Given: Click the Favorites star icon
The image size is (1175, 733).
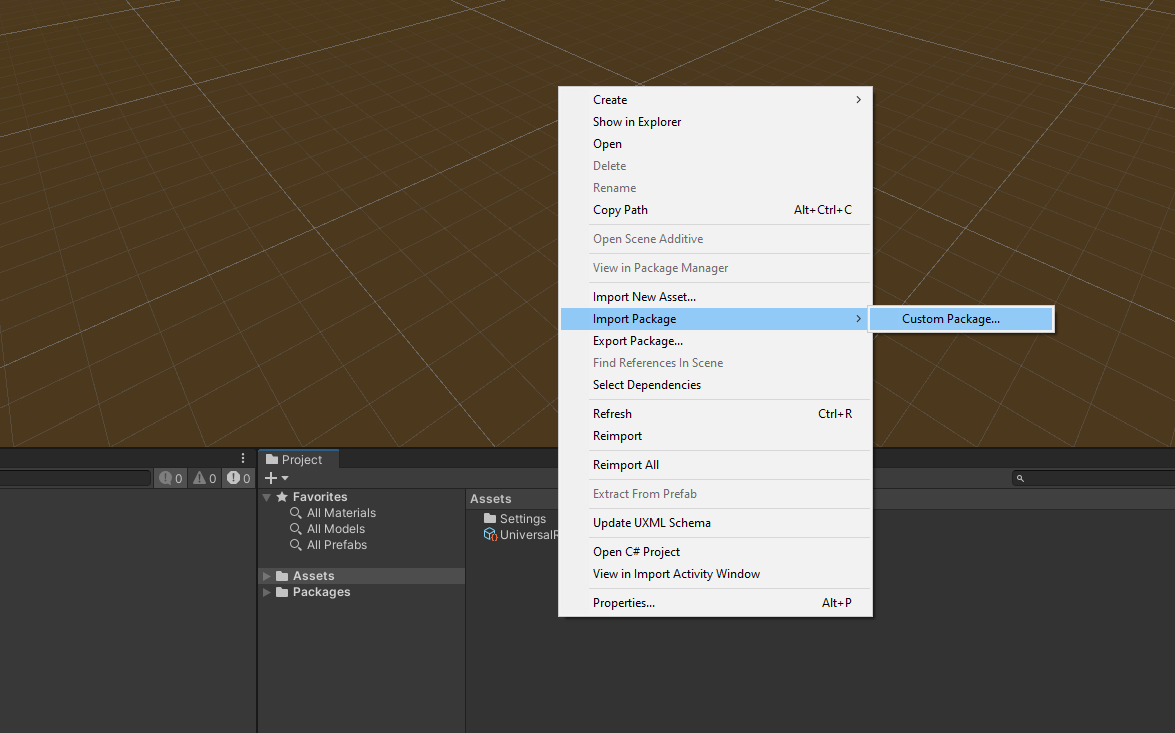Looking at the screenshot, I should coord(282,497).
